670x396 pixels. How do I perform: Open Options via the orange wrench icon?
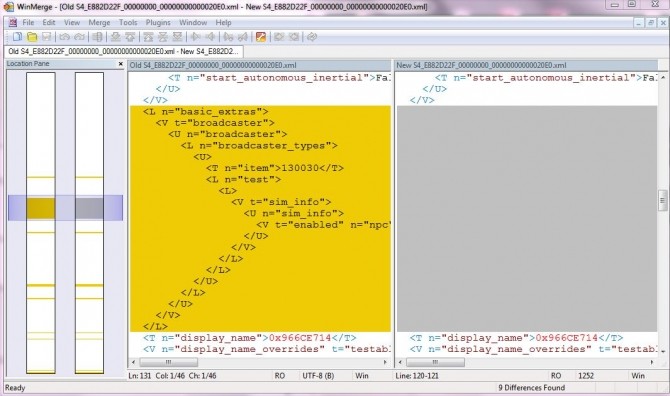[x=261, y=37]
